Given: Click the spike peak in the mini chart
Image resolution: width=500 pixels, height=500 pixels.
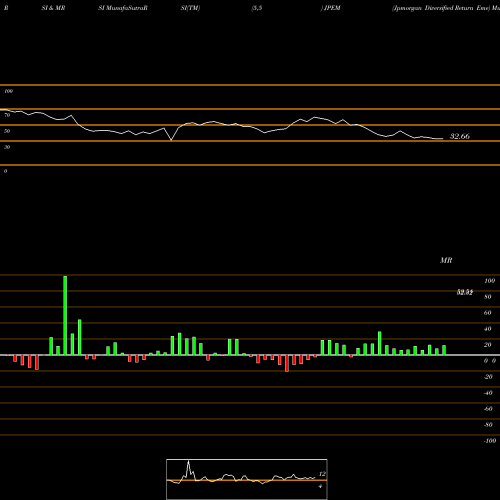Looking at the screenshot, I should [x=188, y=461].
